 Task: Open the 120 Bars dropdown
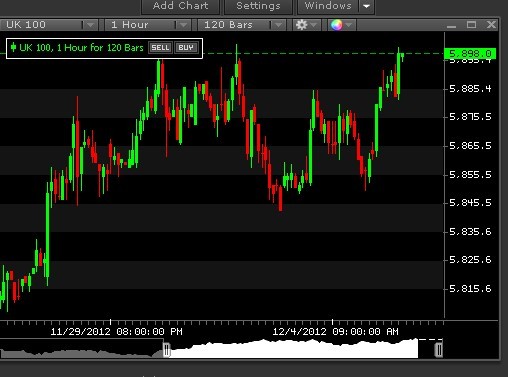click(241, 25)
